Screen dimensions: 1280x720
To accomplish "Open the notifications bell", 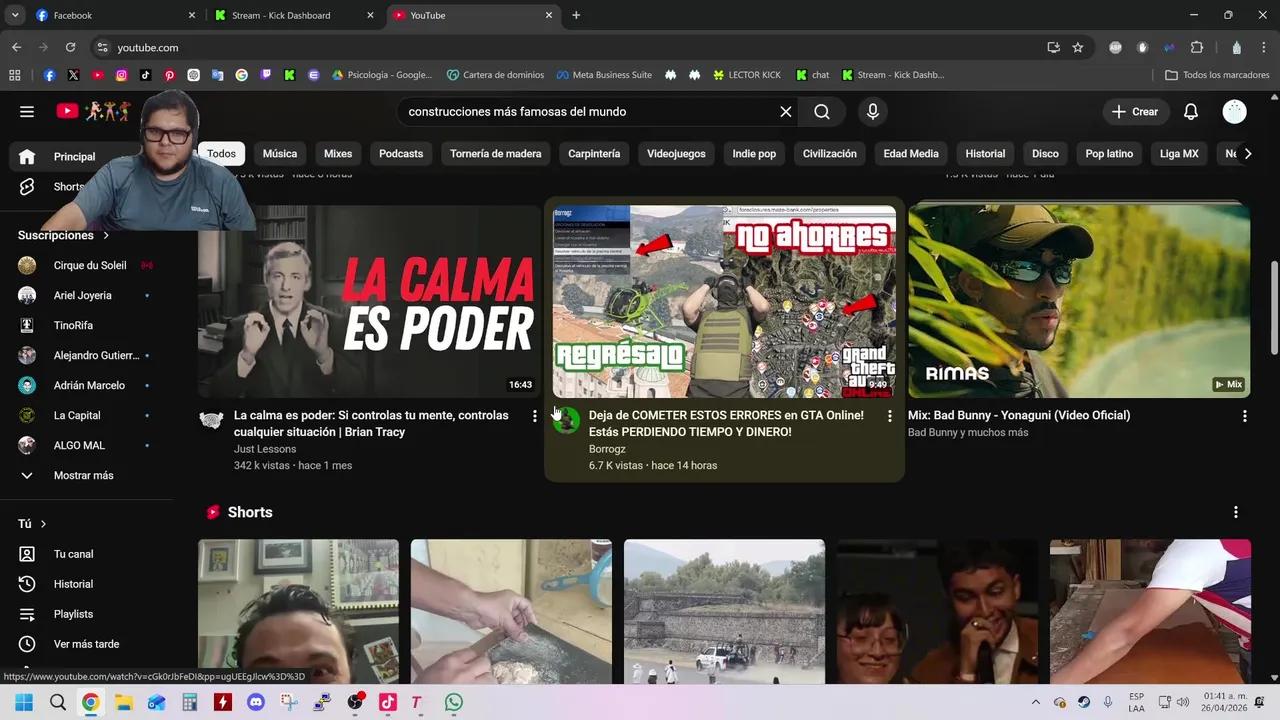I will point(1191,112).
